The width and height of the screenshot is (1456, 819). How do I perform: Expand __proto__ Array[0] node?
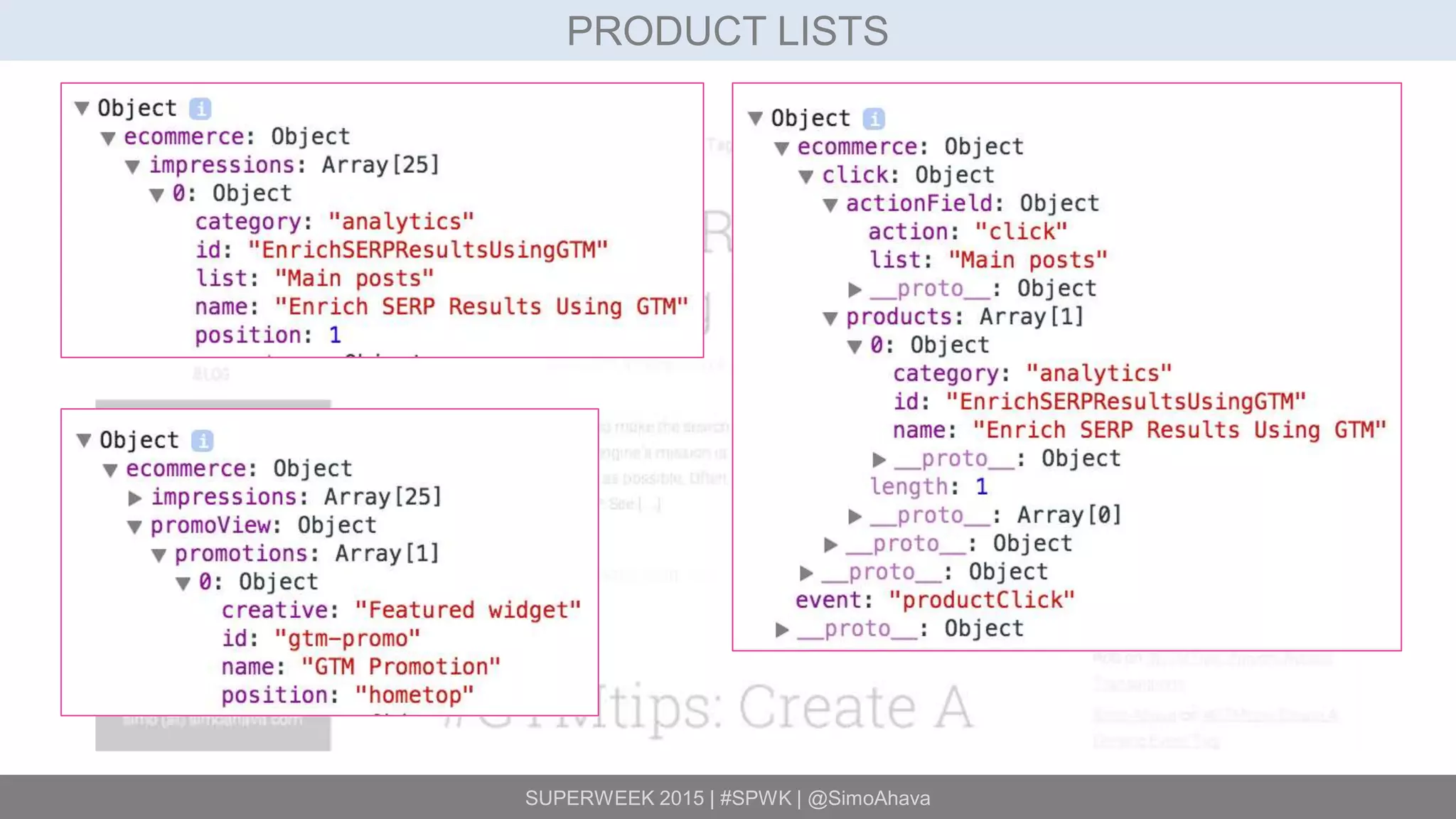point(855,516)
